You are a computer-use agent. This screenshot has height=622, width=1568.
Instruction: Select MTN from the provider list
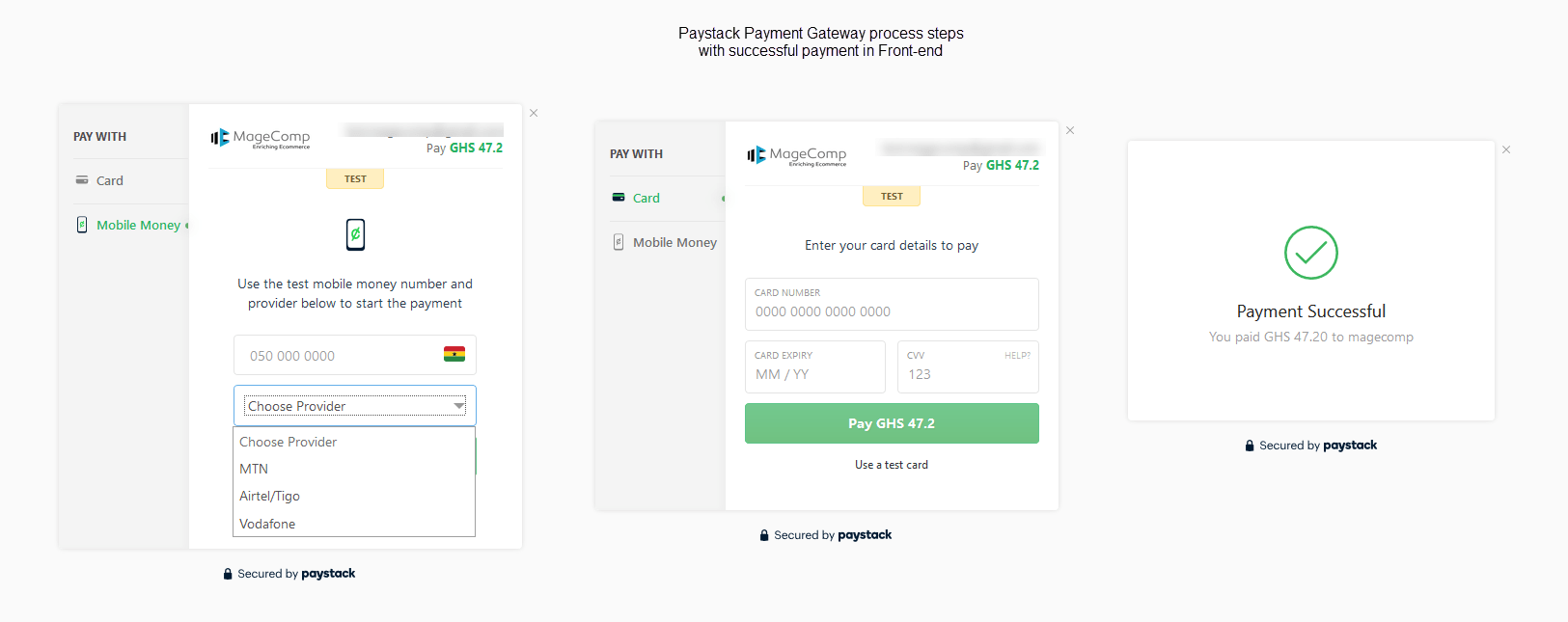254,469
